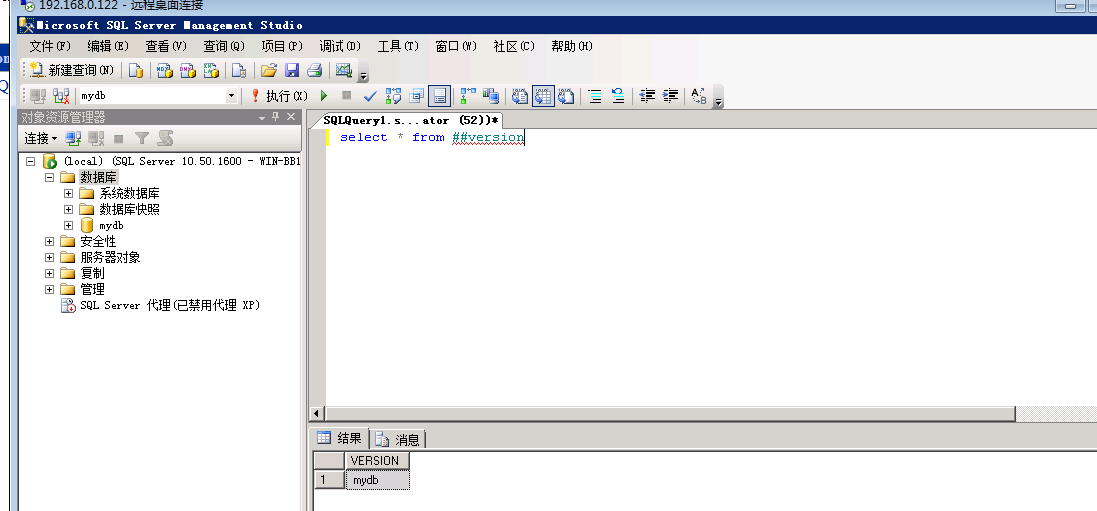Open the 帮助(H) menu
The width and height of the screenshot is (1097, 511).
tap(572, 46)
